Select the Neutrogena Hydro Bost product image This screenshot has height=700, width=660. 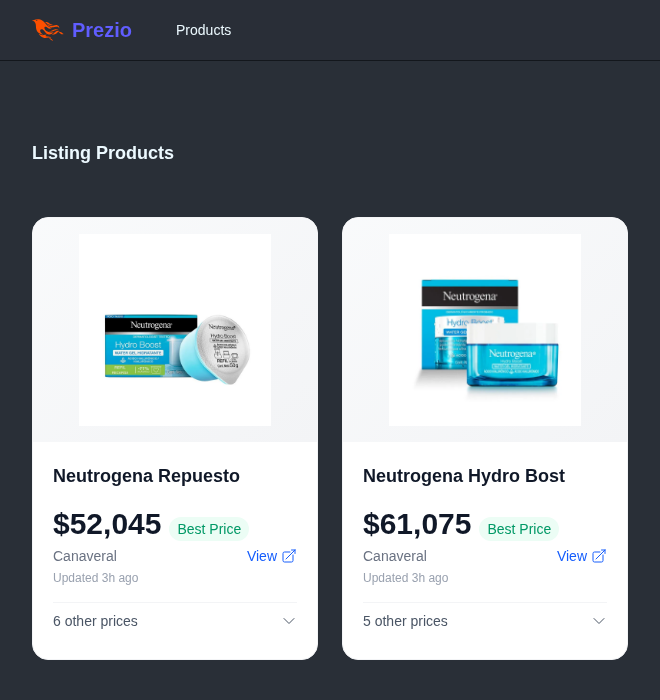click(485, 330)
